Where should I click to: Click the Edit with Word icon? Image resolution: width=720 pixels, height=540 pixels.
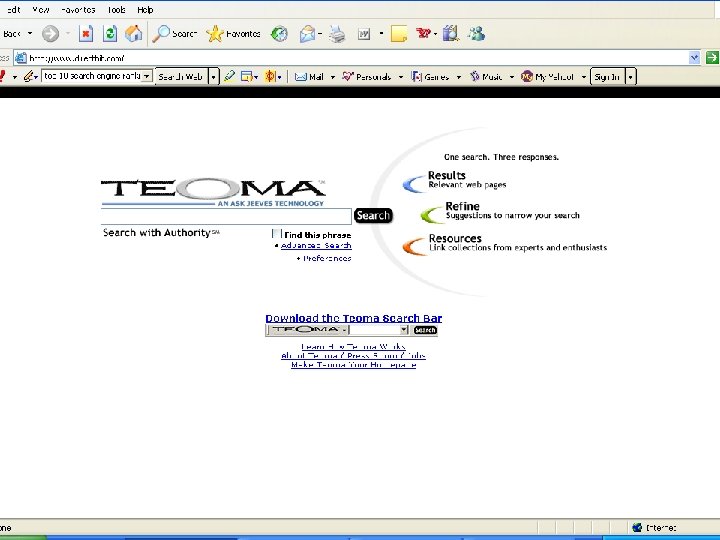(x=364, y=34)
